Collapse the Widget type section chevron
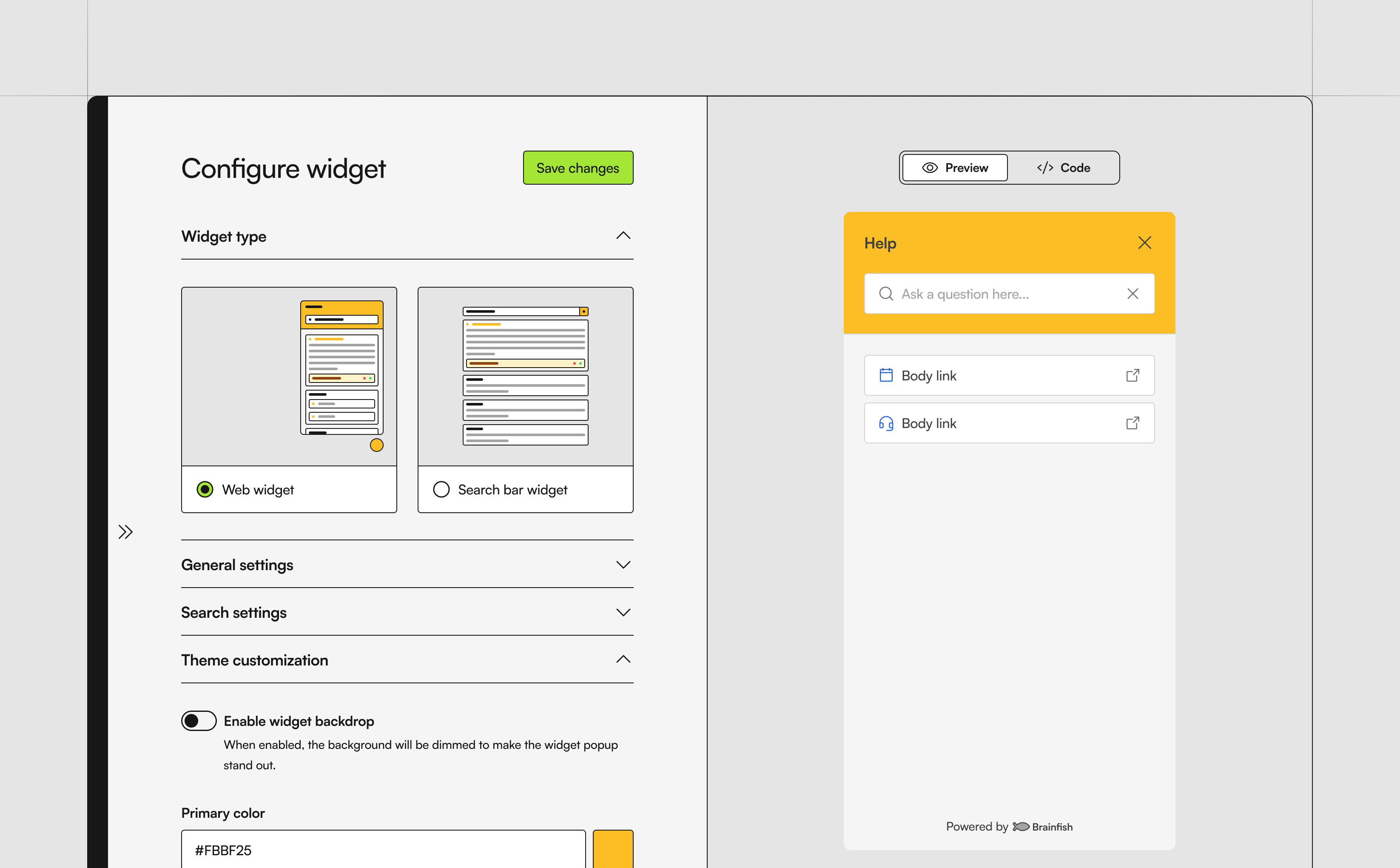The image size is (1400, 868). click(623, 236)
